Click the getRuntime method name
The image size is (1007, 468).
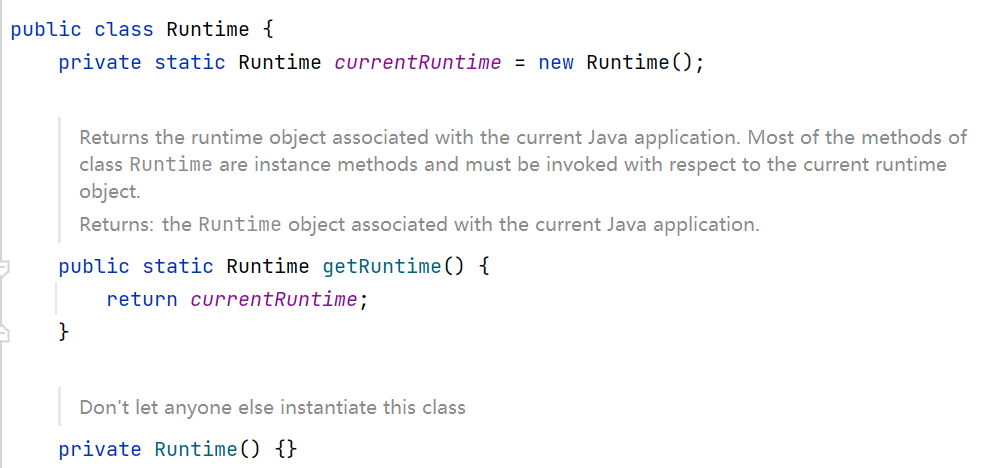pyautogui.click(x=383, y=266)
